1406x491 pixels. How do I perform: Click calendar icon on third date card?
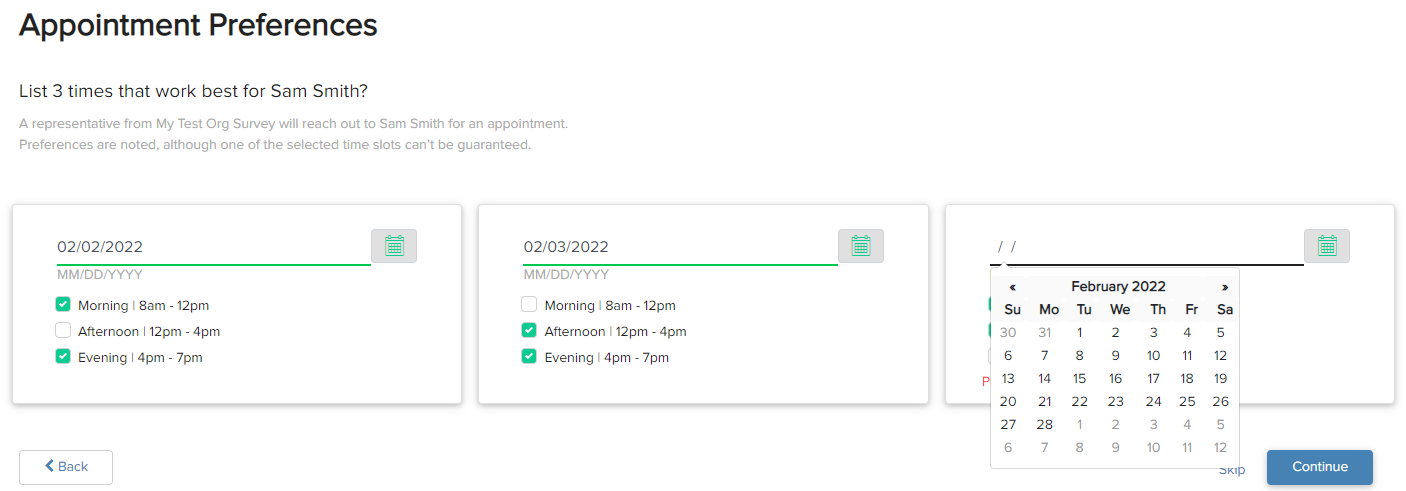[1327, 246]
